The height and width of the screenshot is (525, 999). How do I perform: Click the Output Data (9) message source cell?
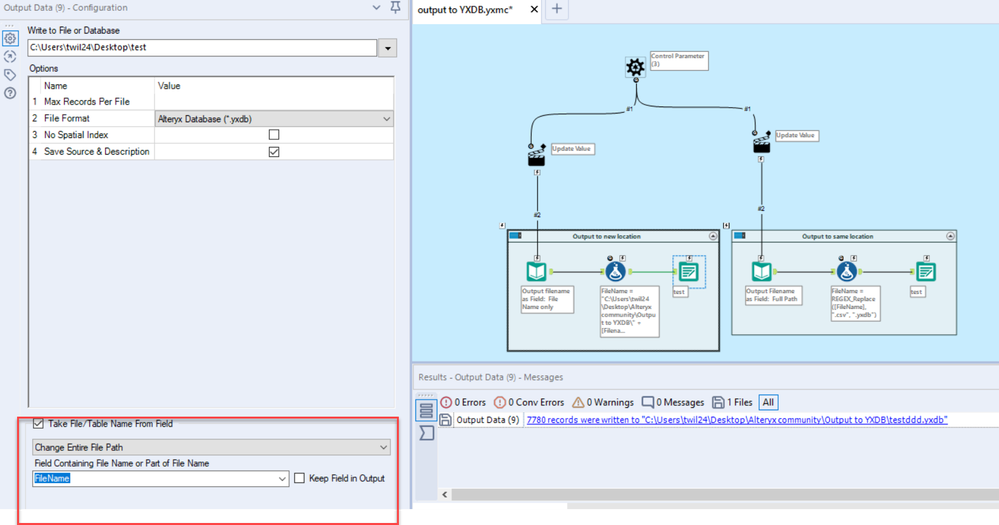(x=487, y=420)
